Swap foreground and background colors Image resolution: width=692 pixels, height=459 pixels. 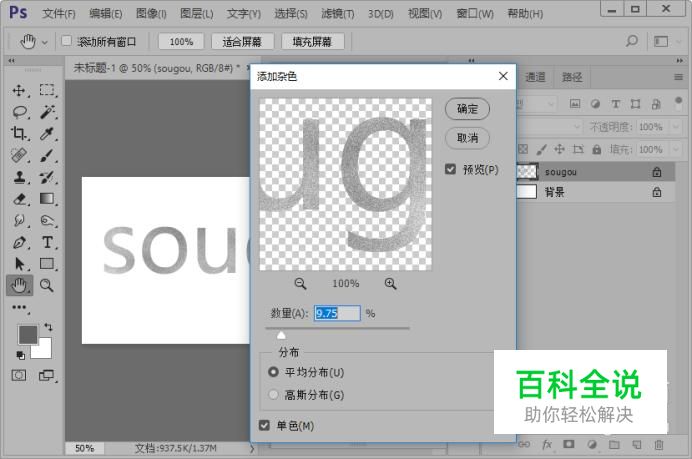pyautogui.click(x=48, y=327)
